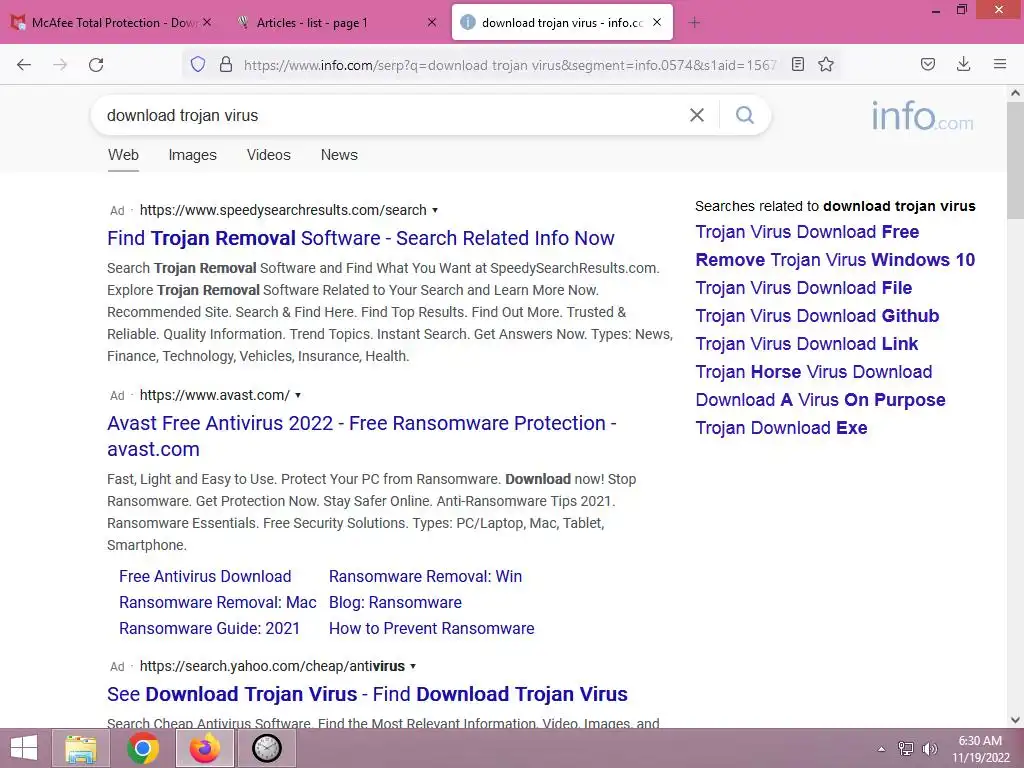Open the Firefox hamburger application menu
The image size is (1024, 768).
[x=999, y=64]
